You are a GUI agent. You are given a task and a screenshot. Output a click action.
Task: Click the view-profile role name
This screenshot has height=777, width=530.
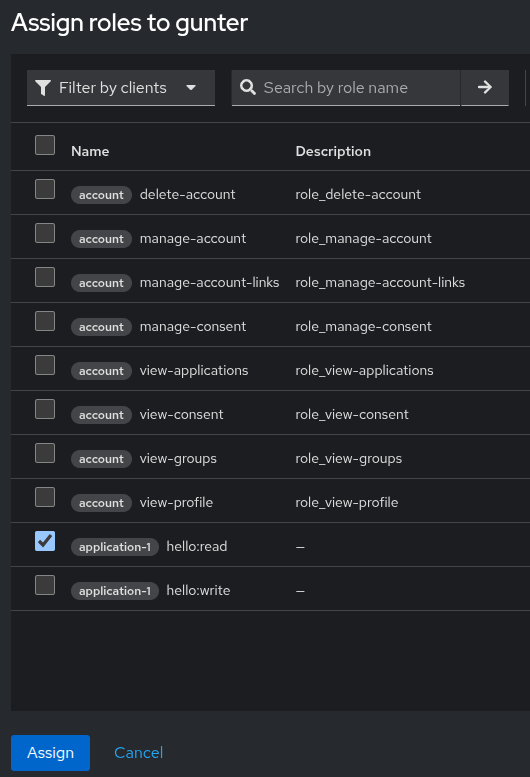point(176,502)
